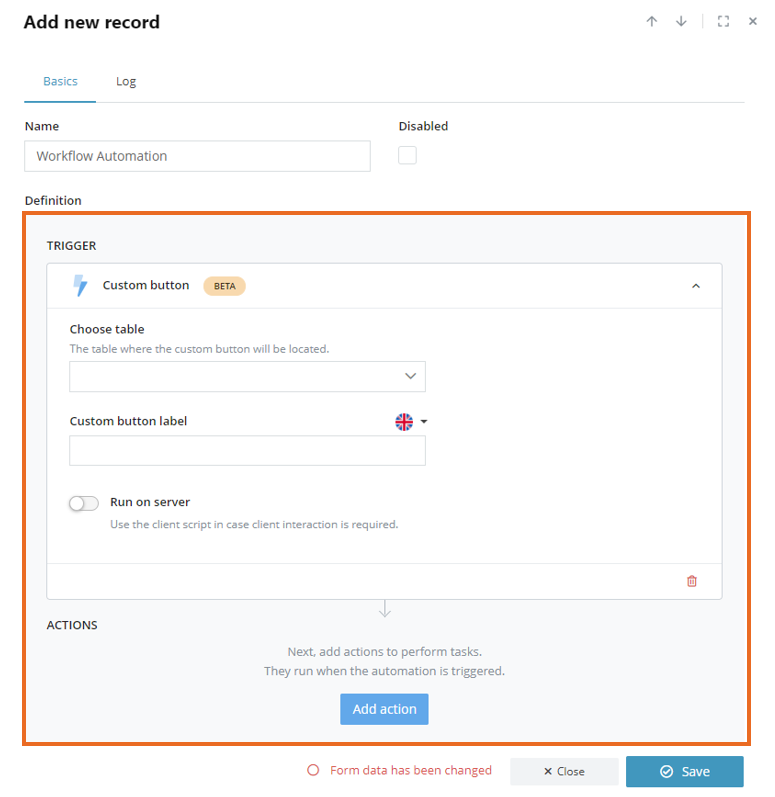Viewport: 775px width, 797px height.
Task: Enable the Run on server toggle
Action: pos(84,503)
